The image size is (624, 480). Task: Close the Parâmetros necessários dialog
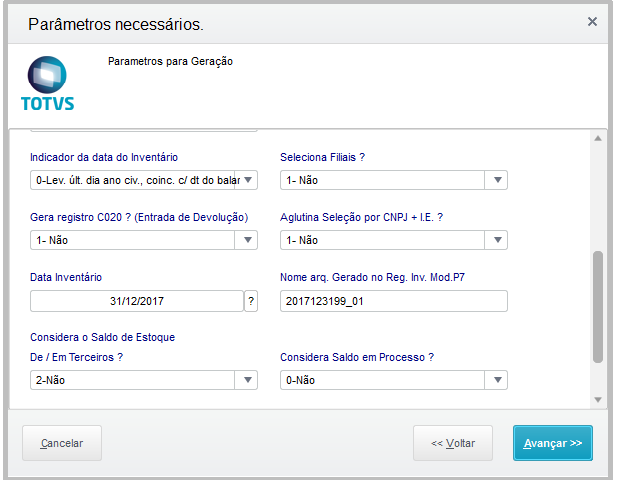[592, 21]
